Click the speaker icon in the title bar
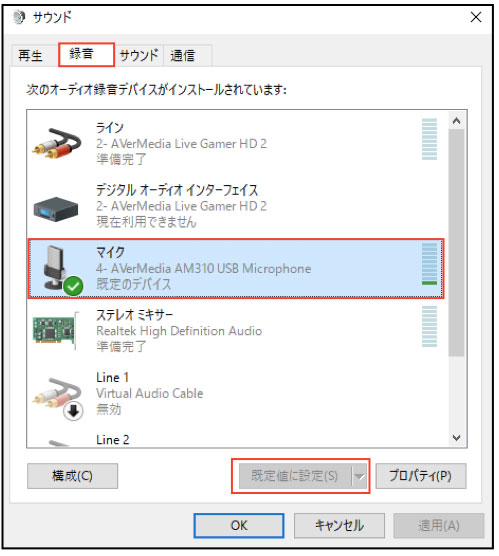The height and width of the screenshot is (556, 499). tap(19, 17)
